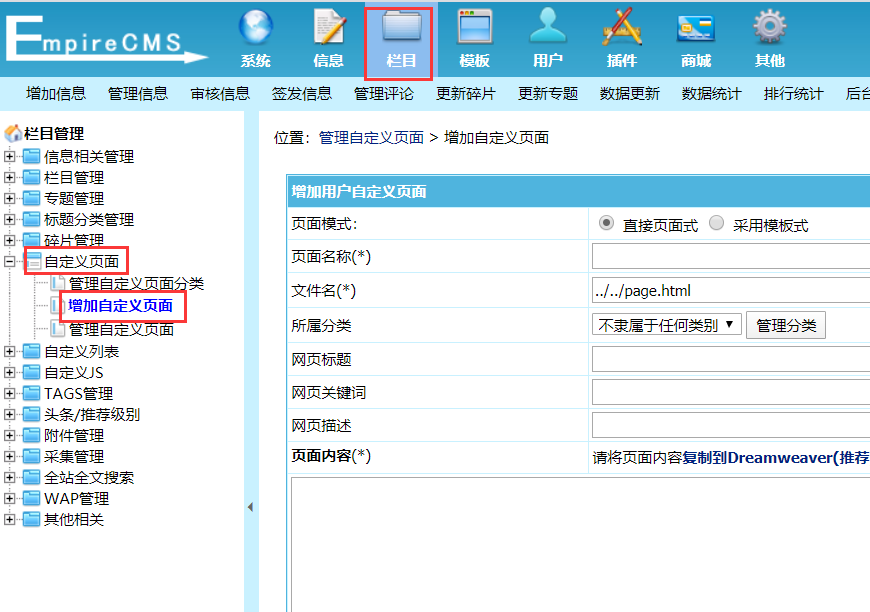The height and width of the screenshot is (612, 870).
Task: Follow the 管理自定义页面 breadcrumb link
Action: [371, 138]
